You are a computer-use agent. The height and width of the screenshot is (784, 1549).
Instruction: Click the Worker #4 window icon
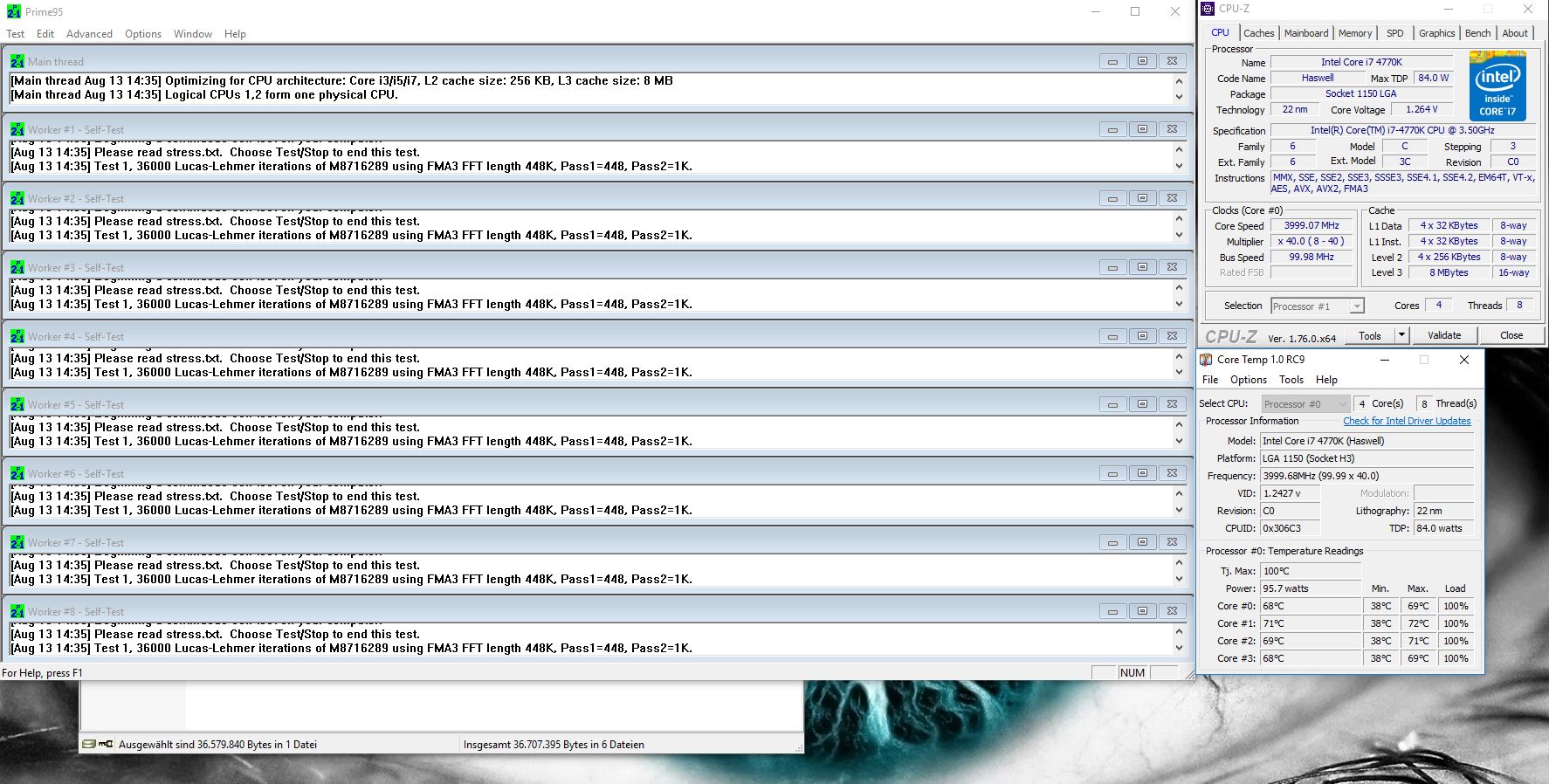[x=17, y=336]
